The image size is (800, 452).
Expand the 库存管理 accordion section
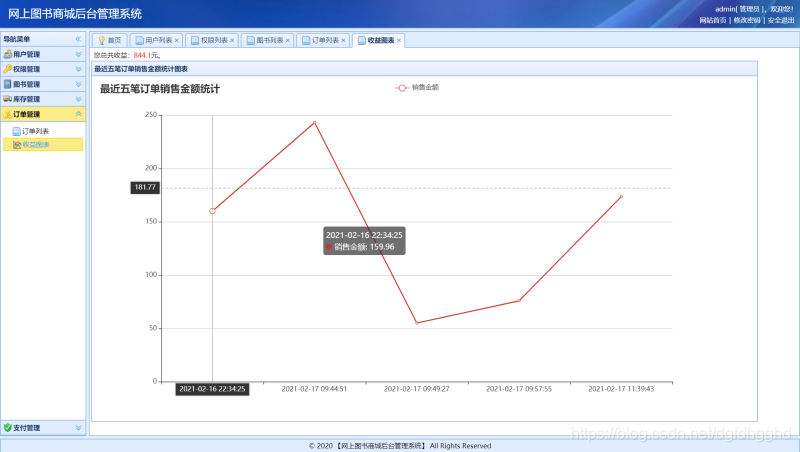coord(78,99)
